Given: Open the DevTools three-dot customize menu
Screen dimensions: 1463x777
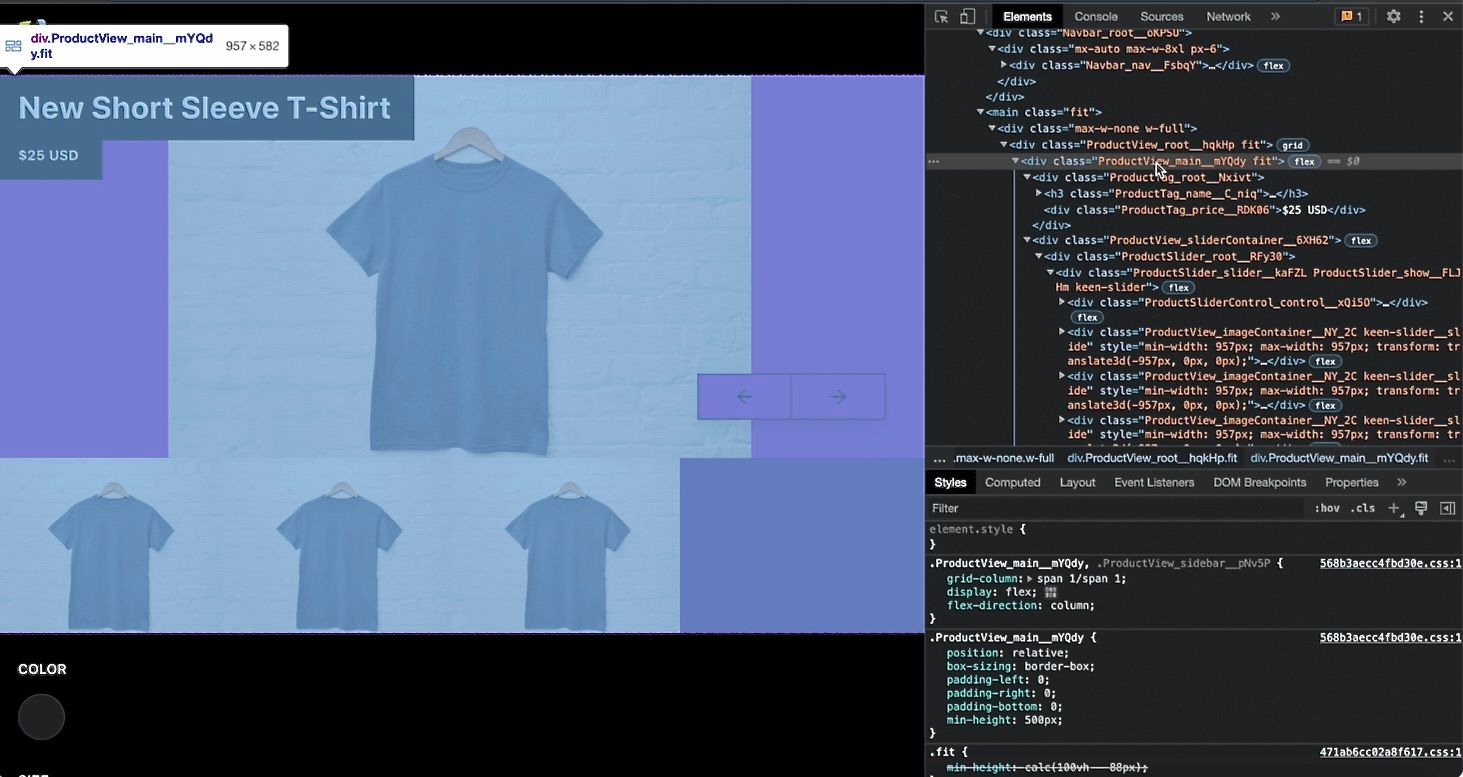Looking at the screenshot, I should pos(1421,16).
